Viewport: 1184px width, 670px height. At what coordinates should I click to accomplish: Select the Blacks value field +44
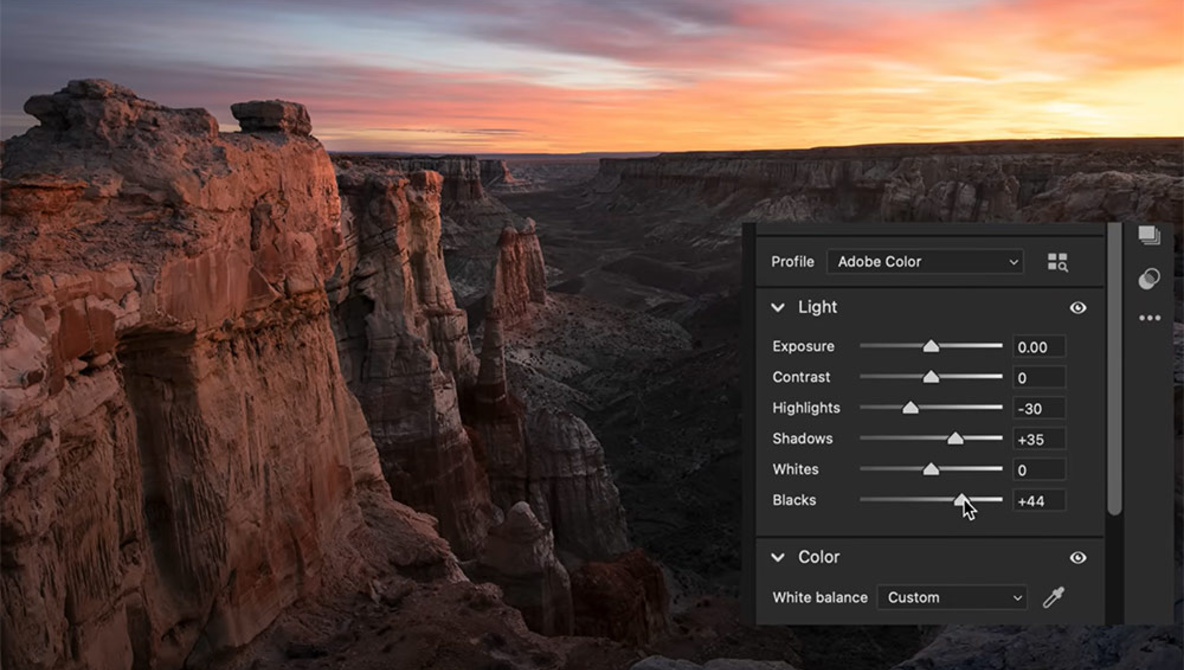tap(1039, 501)
